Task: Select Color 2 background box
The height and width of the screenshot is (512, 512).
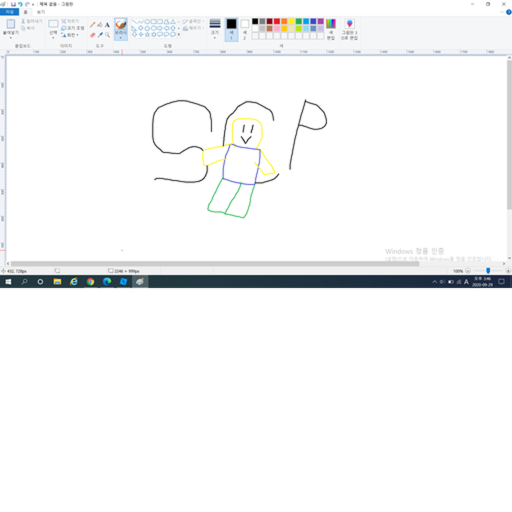Action: coord(245,30)
